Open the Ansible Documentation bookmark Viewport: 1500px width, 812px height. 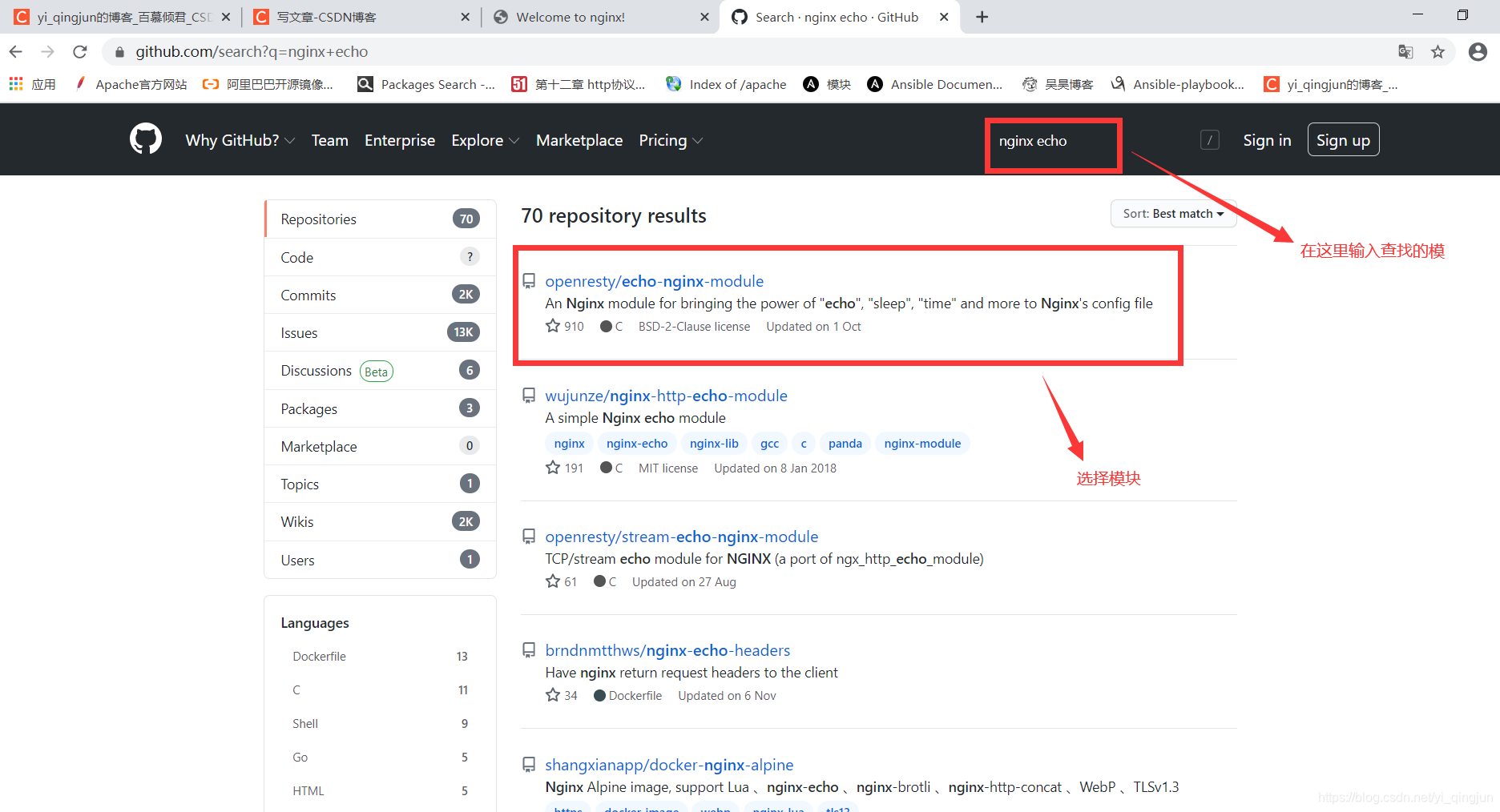tap(935, 84)
